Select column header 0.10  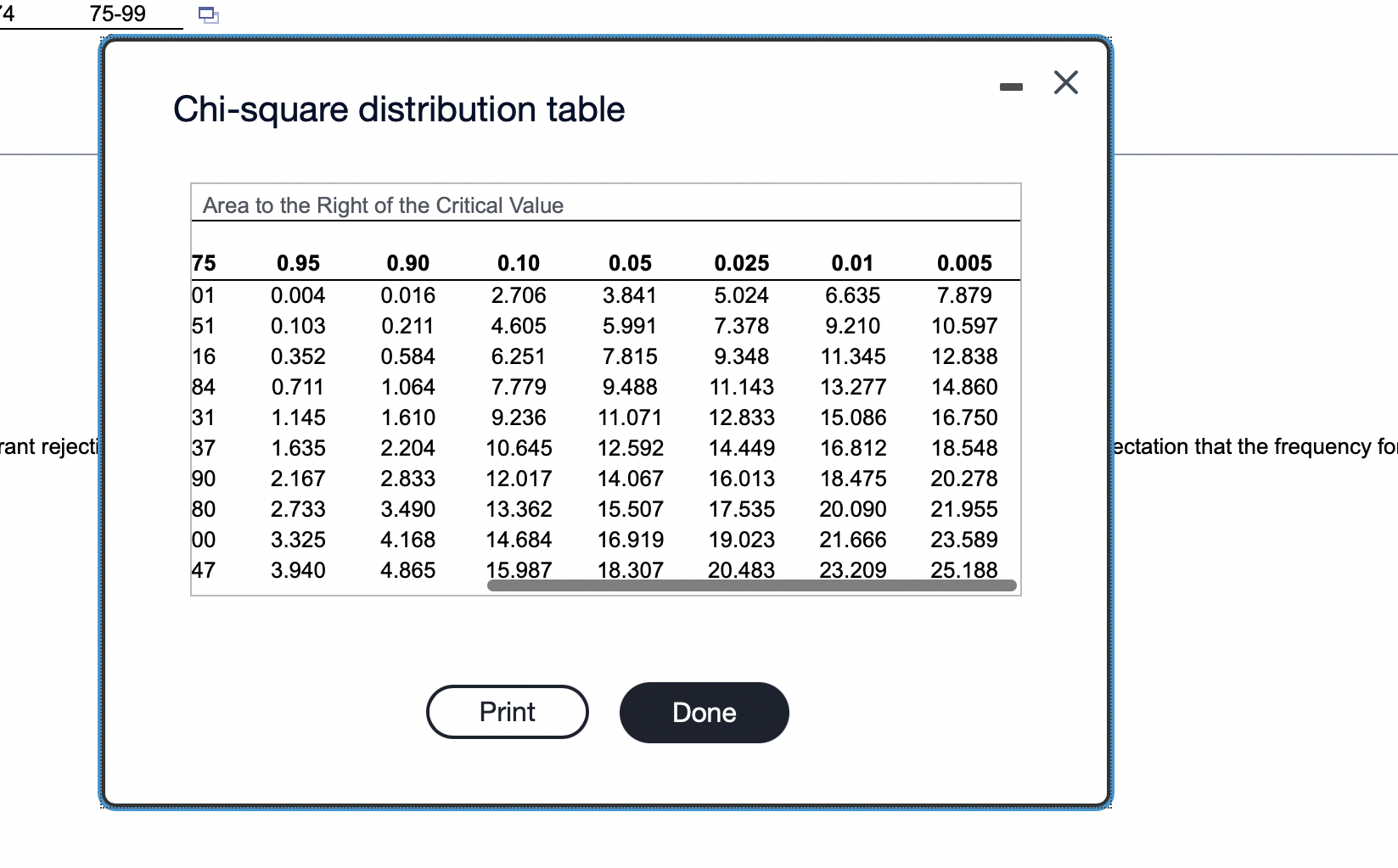pyautogui.click(x=519, y=263)
